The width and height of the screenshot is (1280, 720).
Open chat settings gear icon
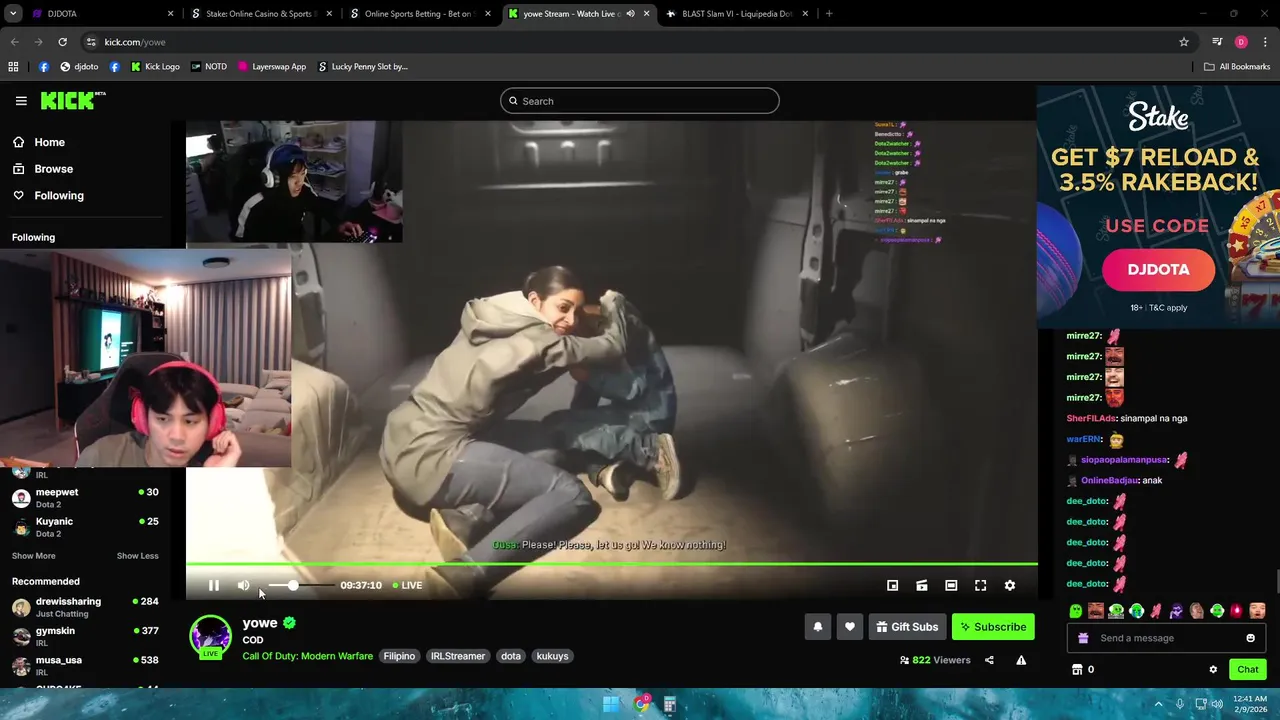[1213, 669]
